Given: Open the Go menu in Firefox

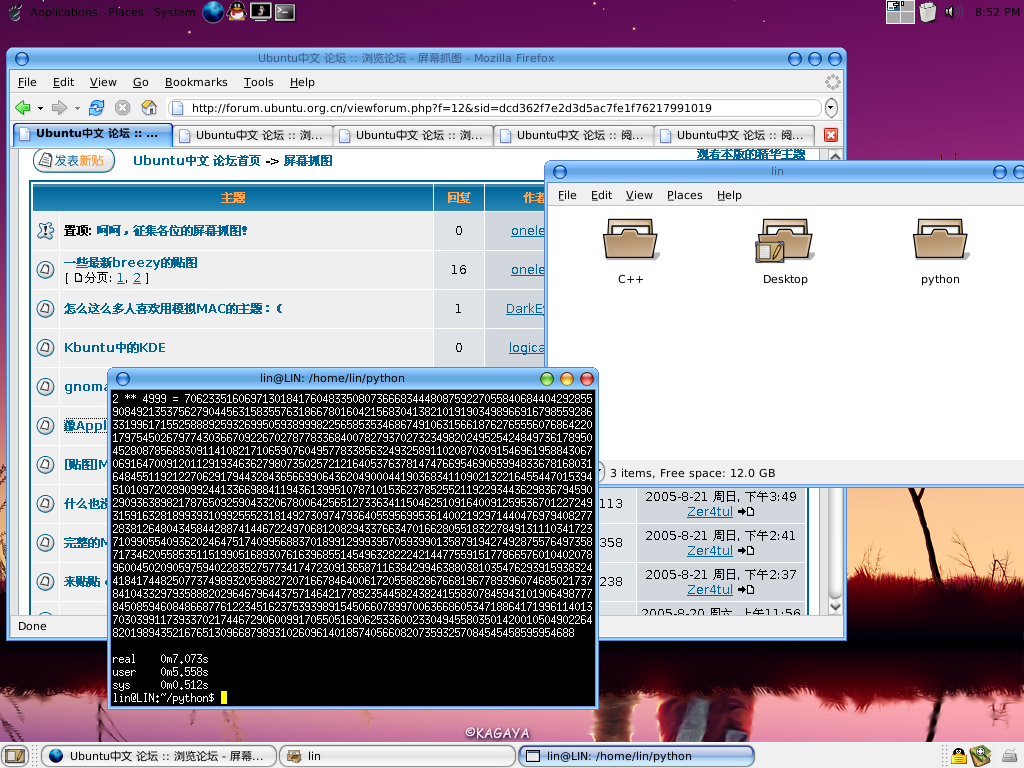Looking at the screenshot, I should click(140, 82).
